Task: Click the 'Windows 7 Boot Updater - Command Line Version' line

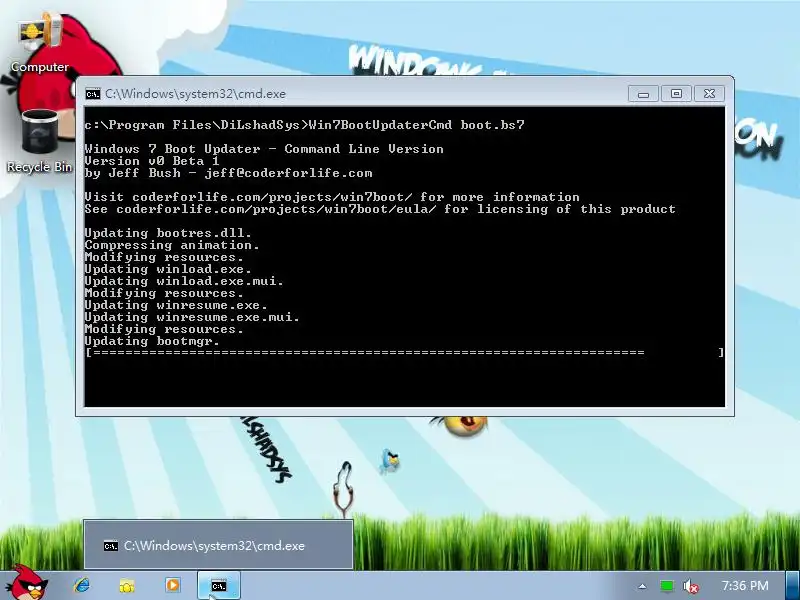Action: coord(264,149)
